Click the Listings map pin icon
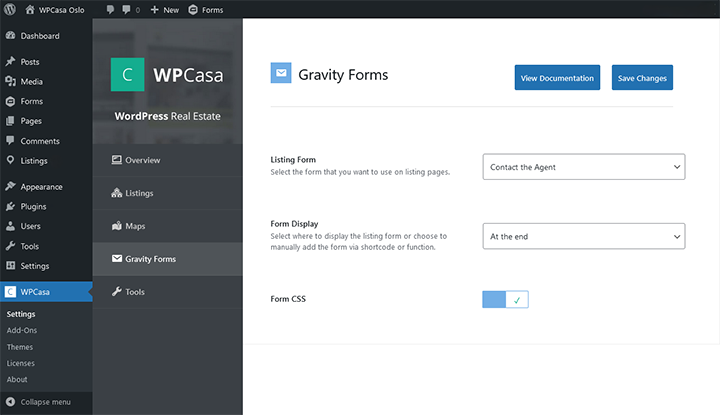Image resolution: width=720 pixels, height=415 pixels. [x=10, y=160]
